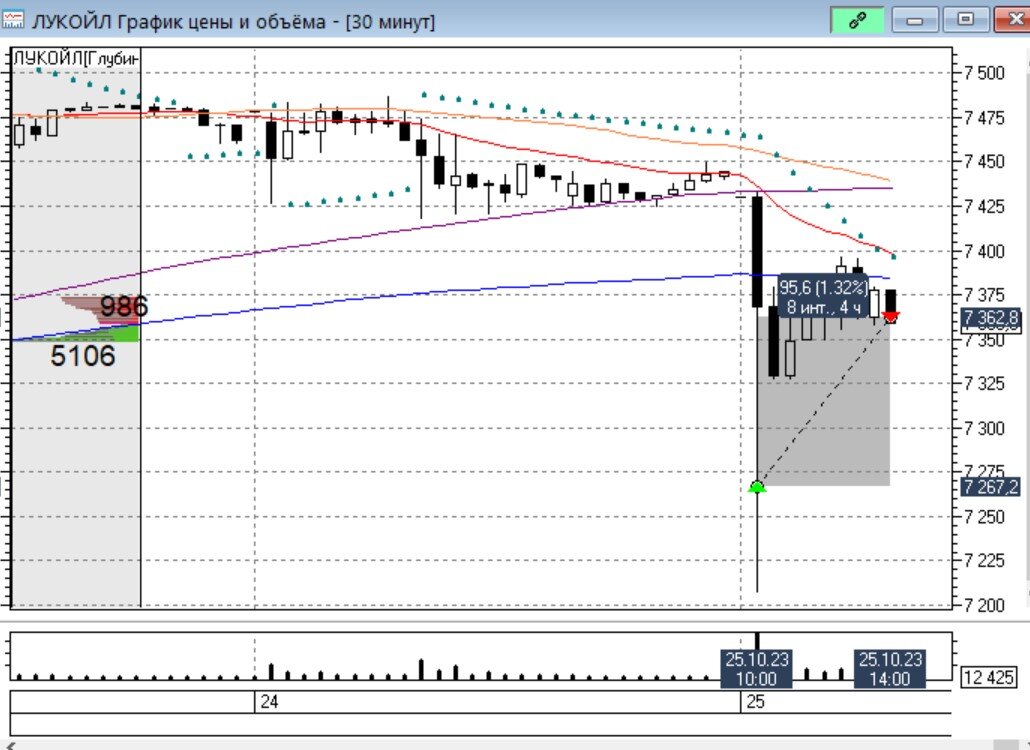Click the 7 500 price axis label
Viewport: 1030px width, 750px height.
point(985,72)
